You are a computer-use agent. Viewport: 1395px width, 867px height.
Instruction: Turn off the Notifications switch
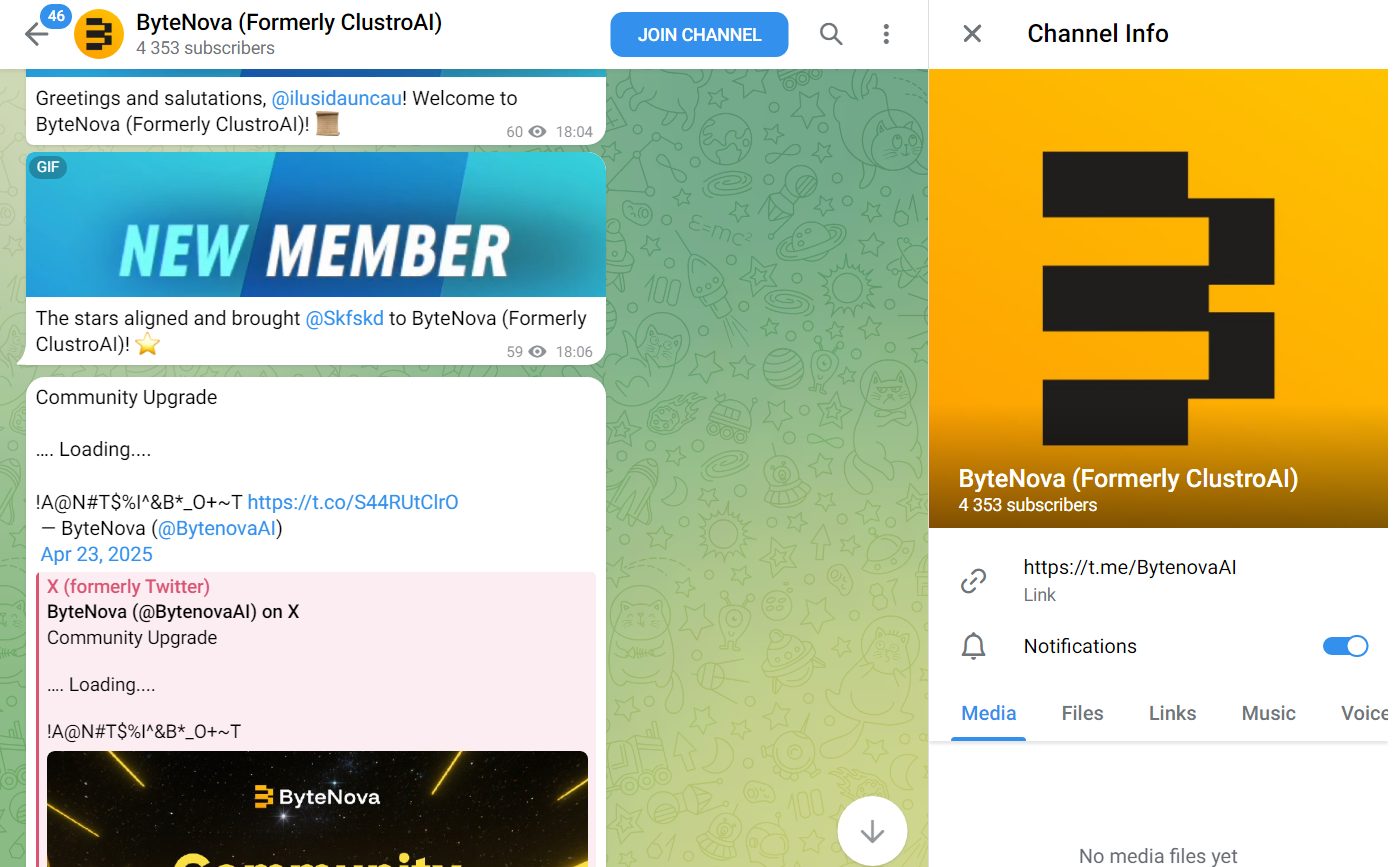pos(1345,646)
